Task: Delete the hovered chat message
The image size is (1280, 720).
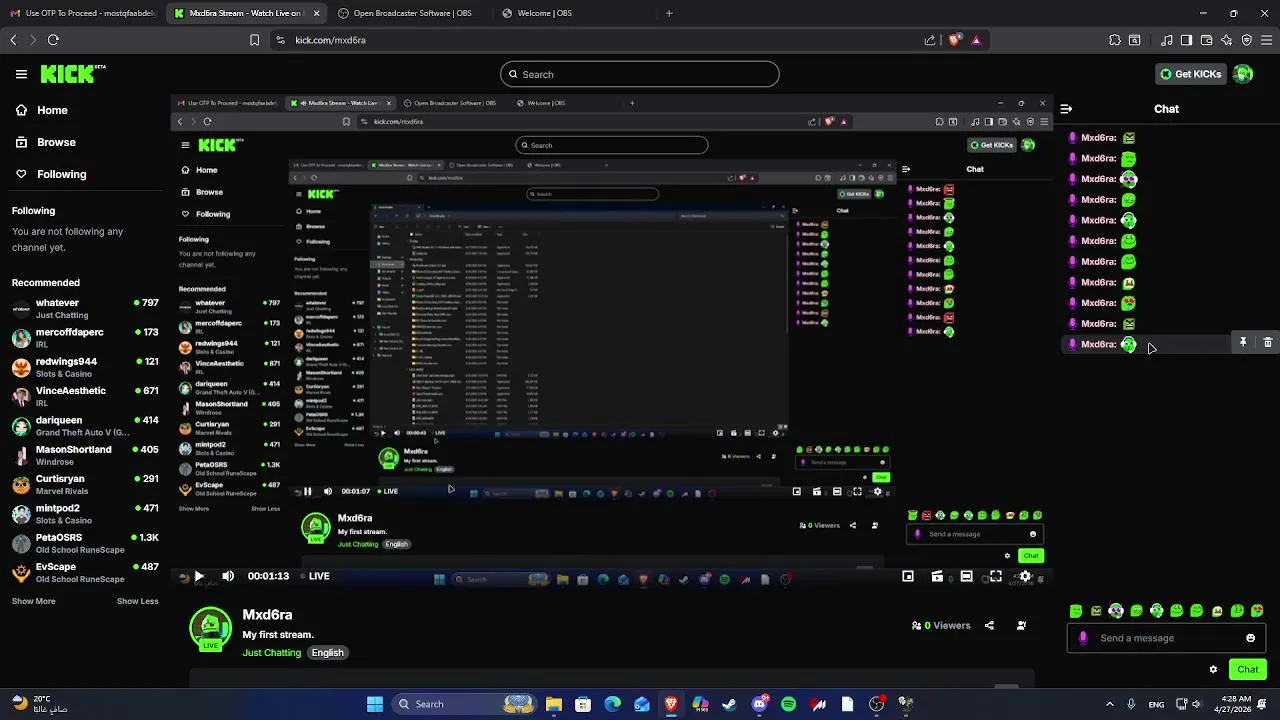Action: point(1268,343)
